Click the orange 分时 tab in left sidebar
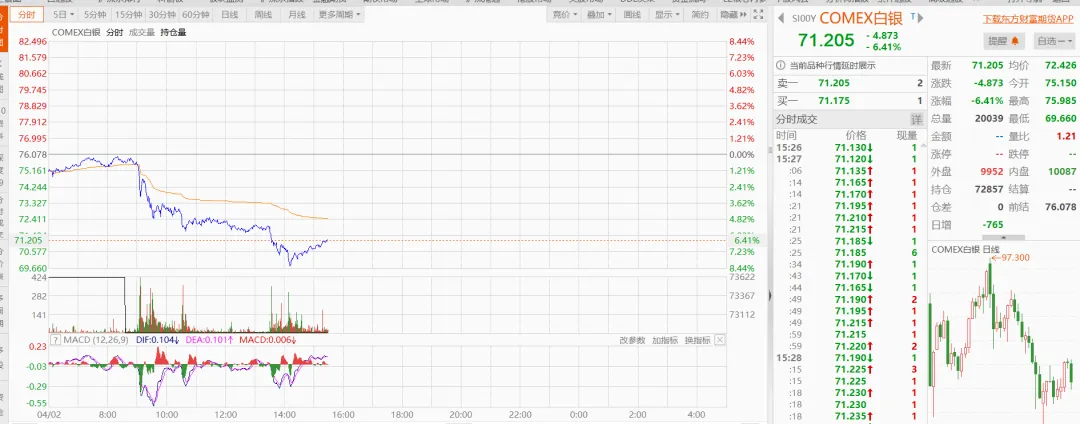Screen dimensions: 1080x424 click(2, 28)
